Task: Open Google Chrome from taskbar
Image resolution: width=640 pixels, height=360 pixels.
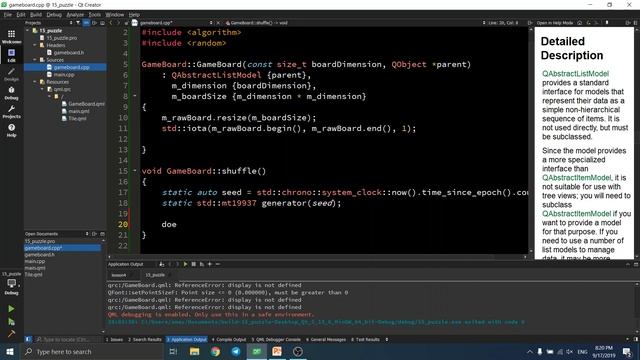Action: pos(215,351)
